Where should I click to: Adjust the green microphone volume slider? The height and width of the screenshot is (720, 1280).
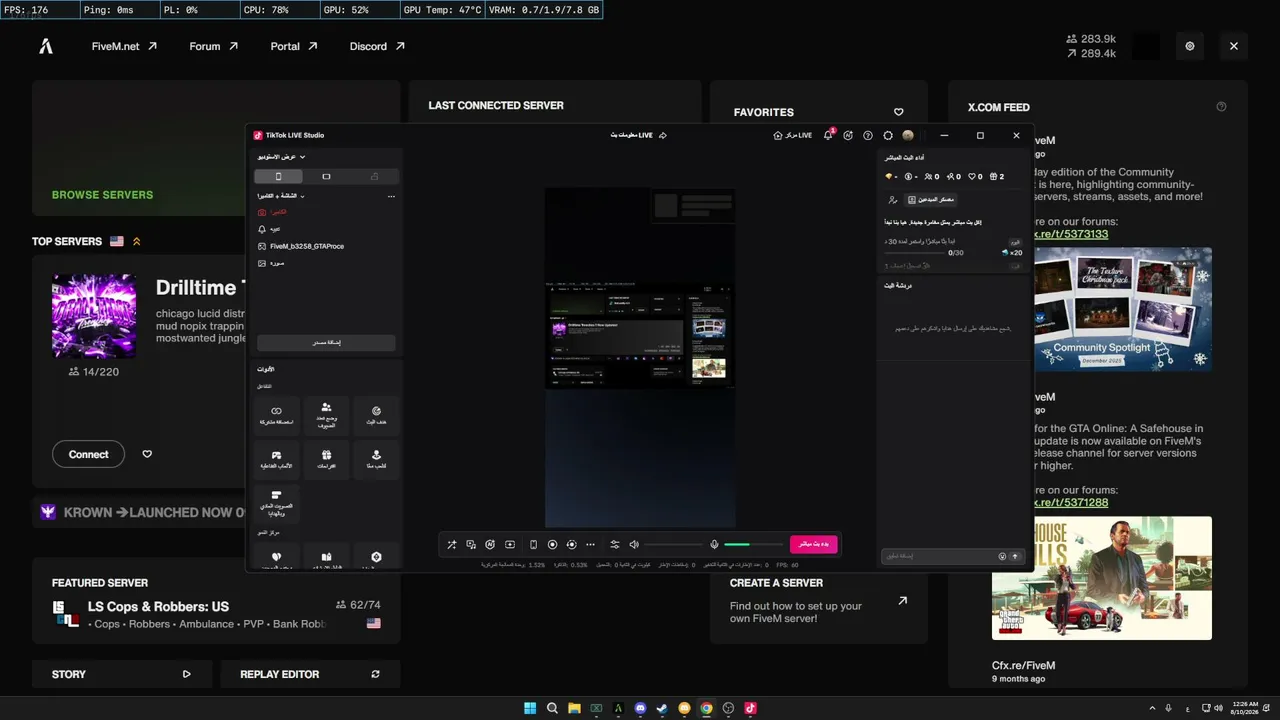click(752, 544)
